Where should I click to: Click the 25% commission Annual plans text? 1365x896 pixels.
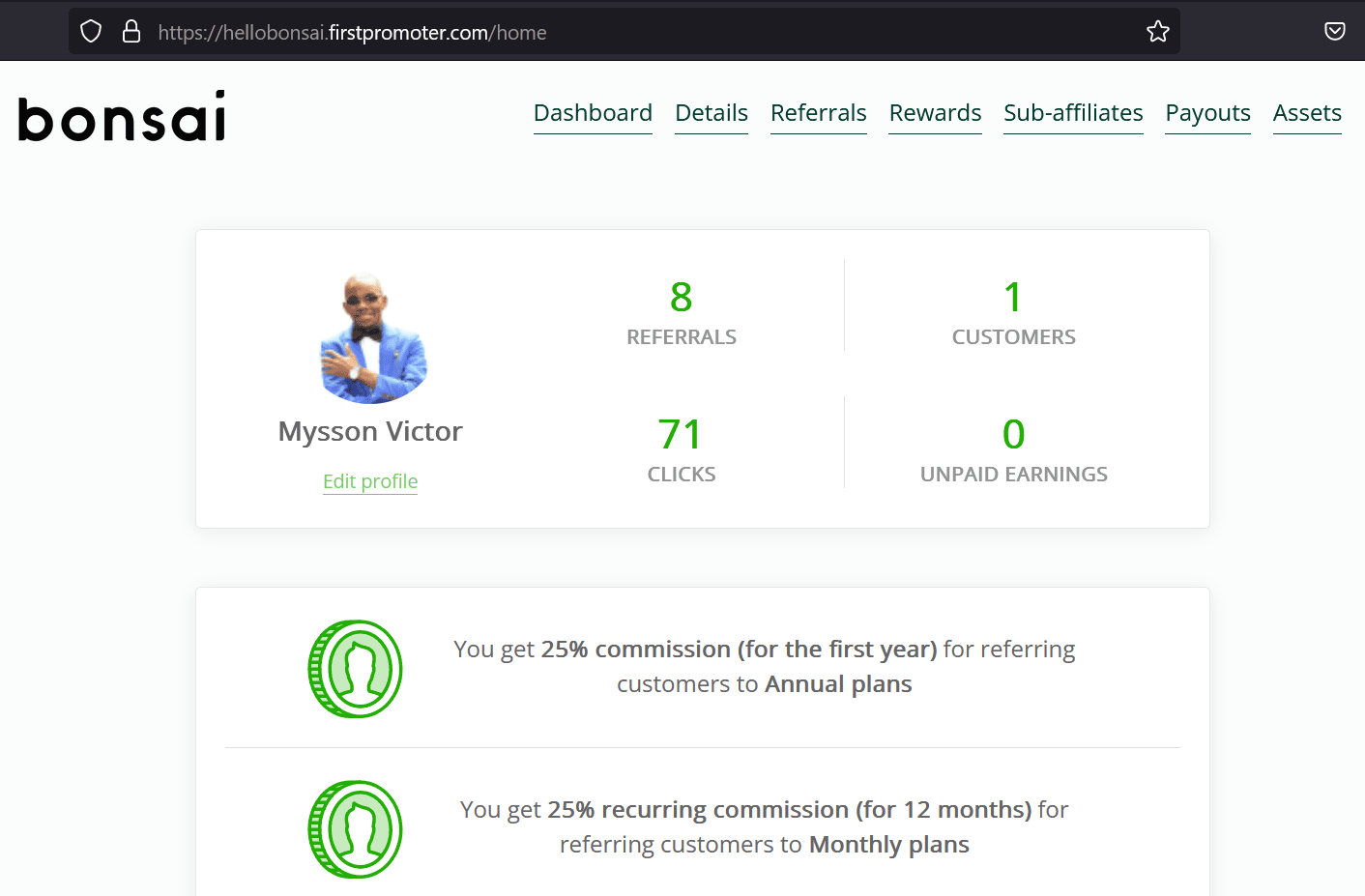[764, 667]
